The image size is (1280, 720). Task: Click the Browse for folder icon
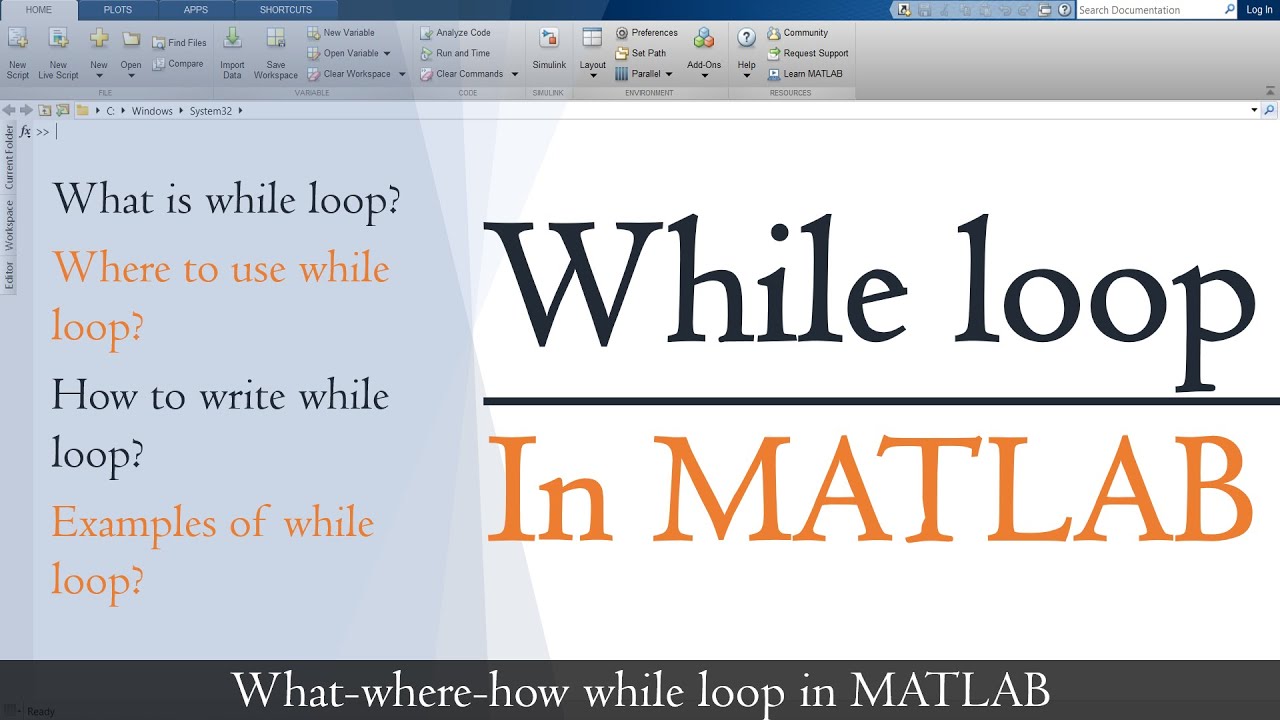[x=63, y=111]
